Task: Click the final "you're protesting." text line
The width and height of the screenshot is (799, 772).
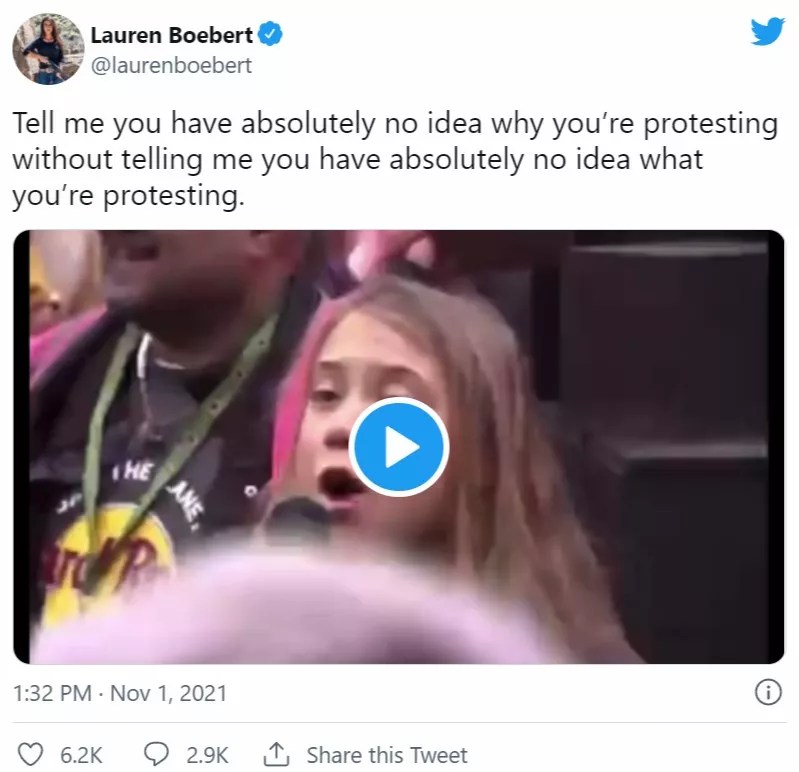Action: (x=128, y=196)
